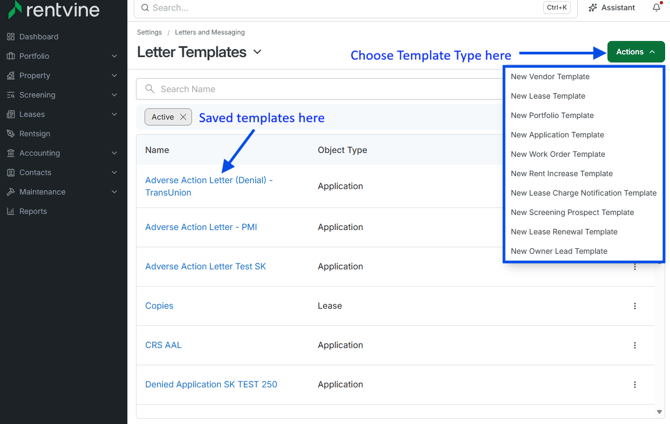Select New Lease Template menu item
Viewport: 670px width, 424px height.
[548, 96]
